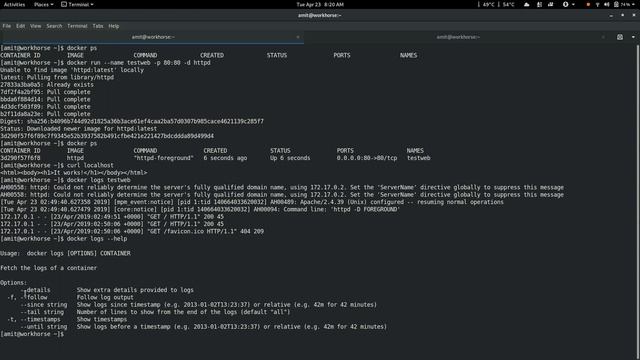Minimize the terminal window
640x360 pixels.
(611, 16)
